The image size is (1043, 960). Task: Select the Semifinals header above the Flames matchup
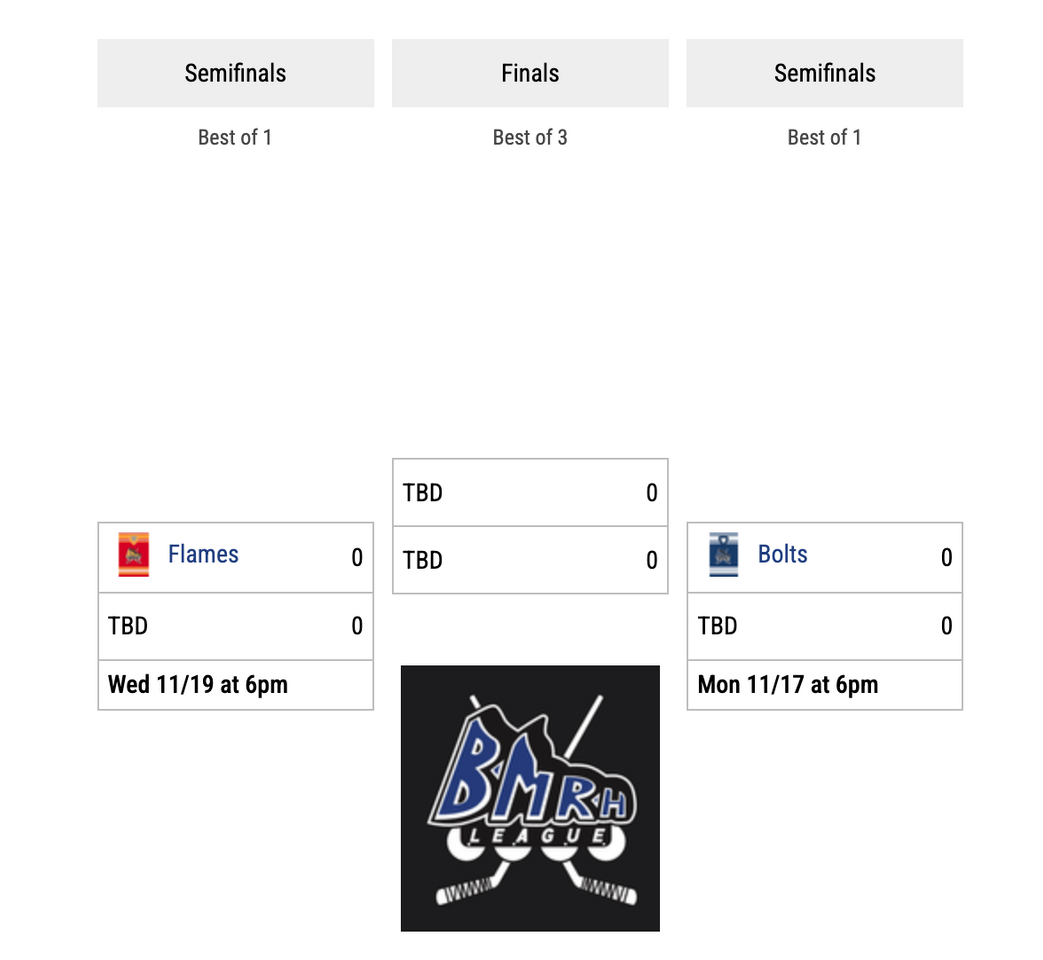pyautogui.click(x=235, y=73)
